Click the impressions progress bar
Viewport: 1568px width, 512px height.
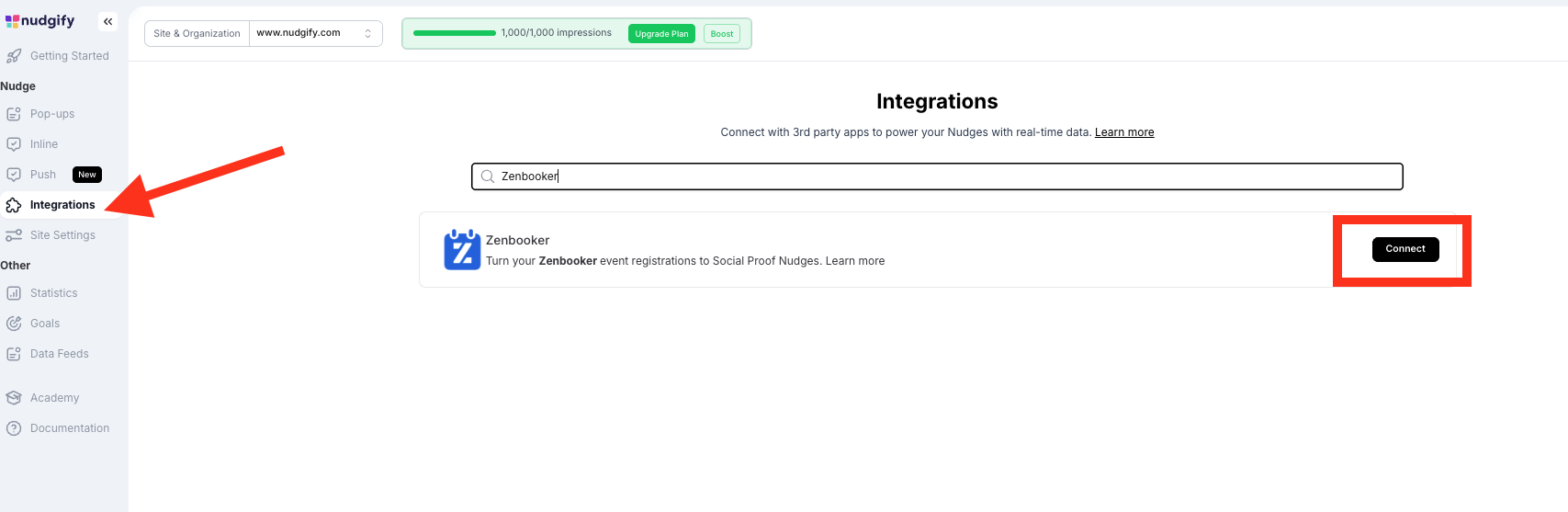click(455, 33)
